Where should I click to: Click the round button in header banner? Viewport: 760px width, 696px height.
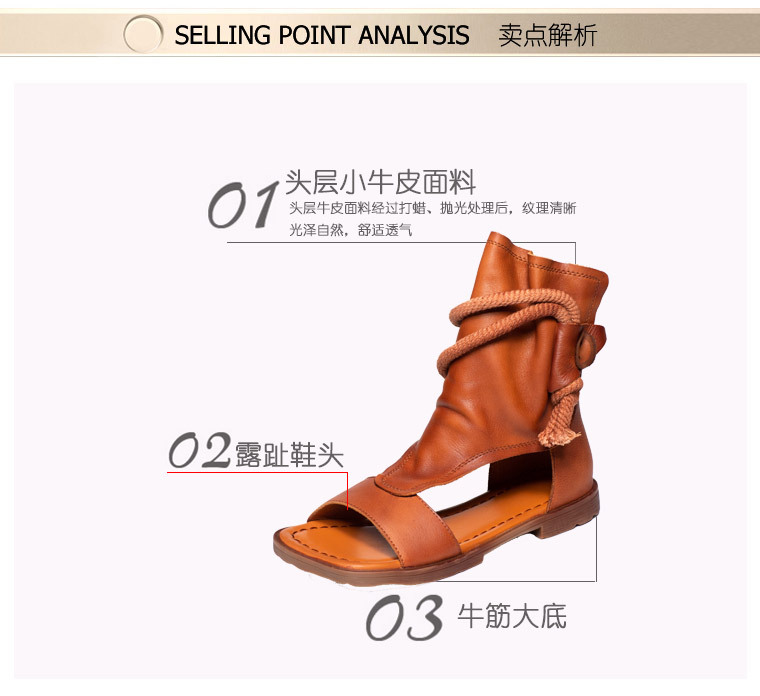(x=143, y=34)
